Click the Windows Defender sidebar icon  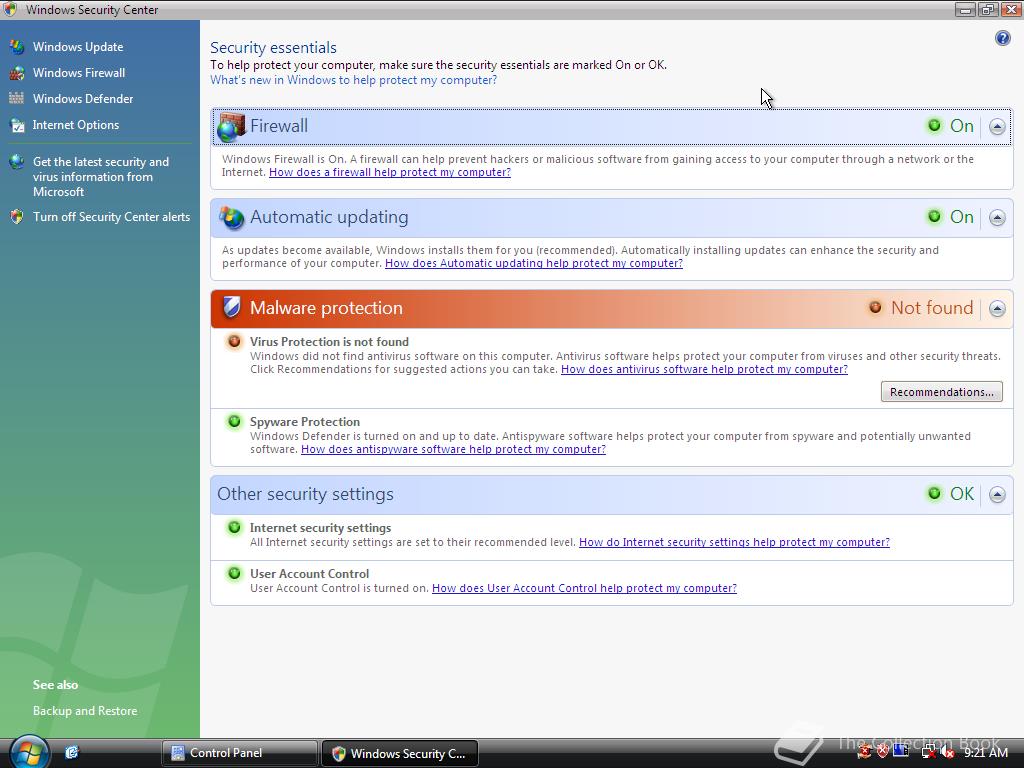[x=17, y=99]
